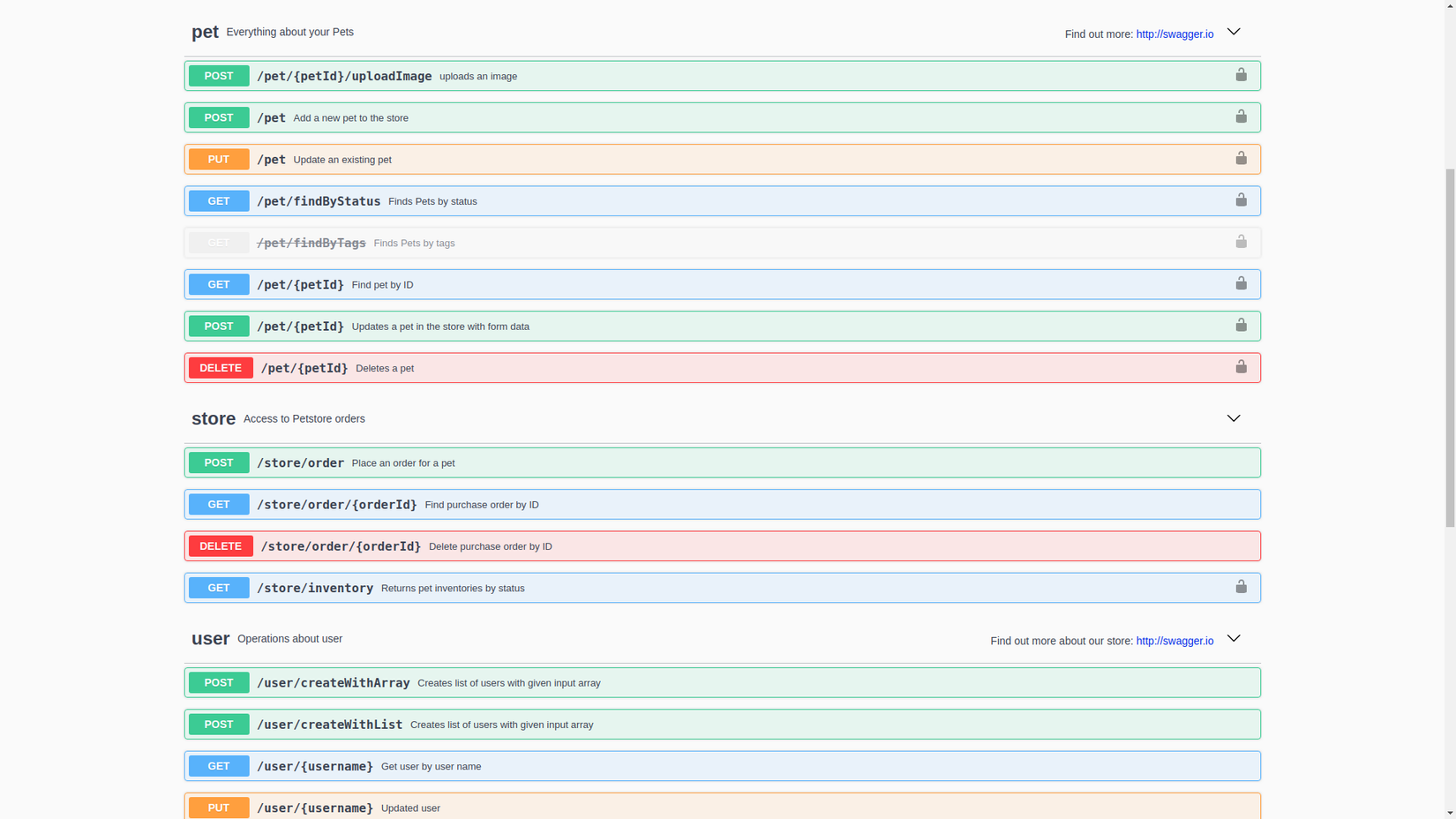1456x819 pixels.
Task: Click the PUT badge for /user/{username}
Action: [x=219, y=807]
